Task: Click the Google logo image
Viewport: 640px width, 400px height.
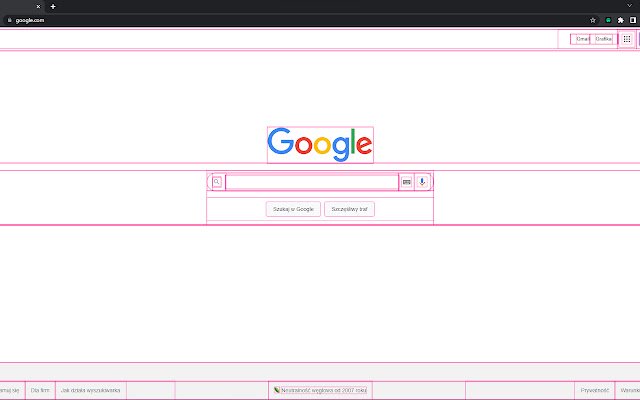Action: coord(320,145)
